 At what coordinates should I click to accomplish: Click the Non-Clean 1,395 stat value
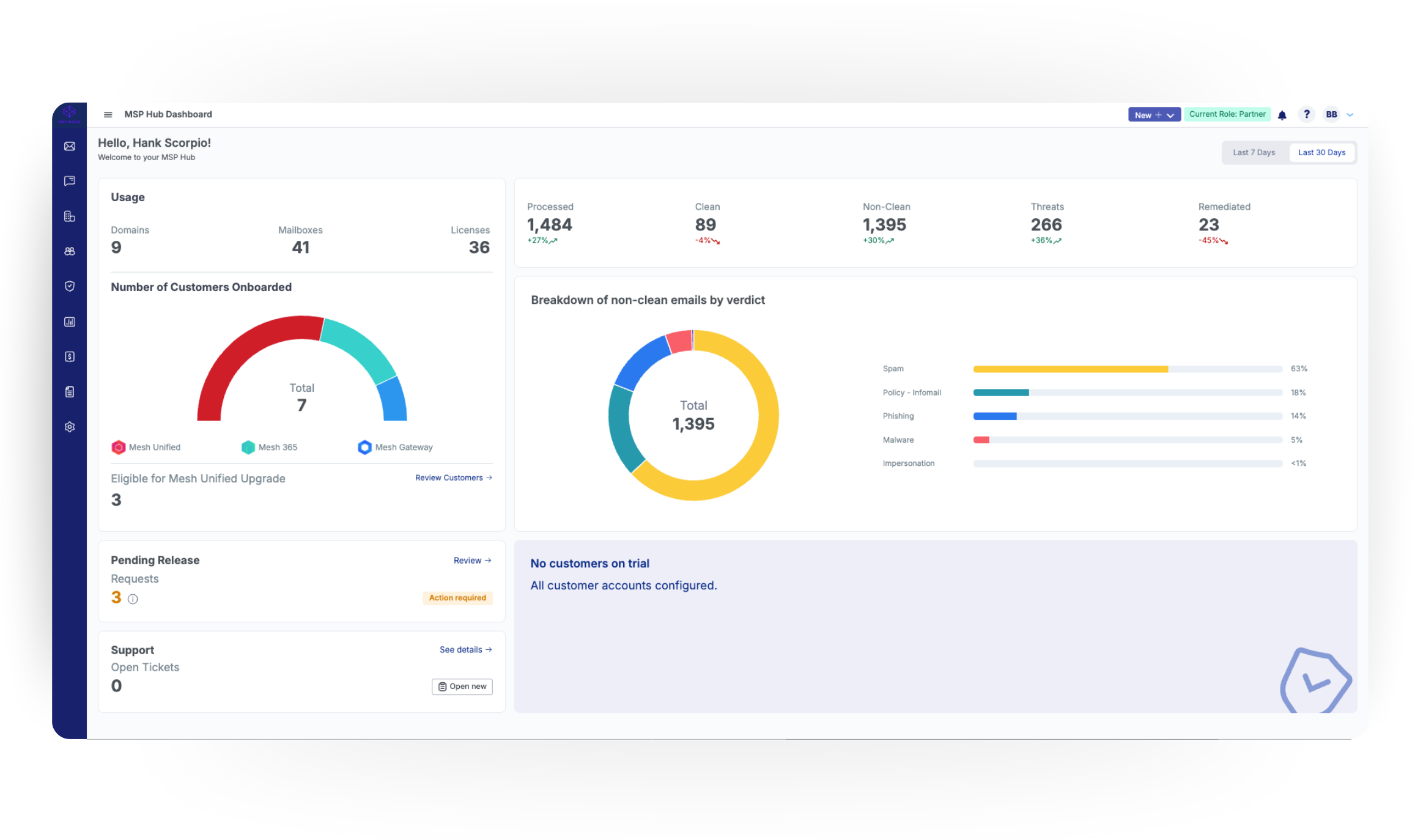pos(884,225)
